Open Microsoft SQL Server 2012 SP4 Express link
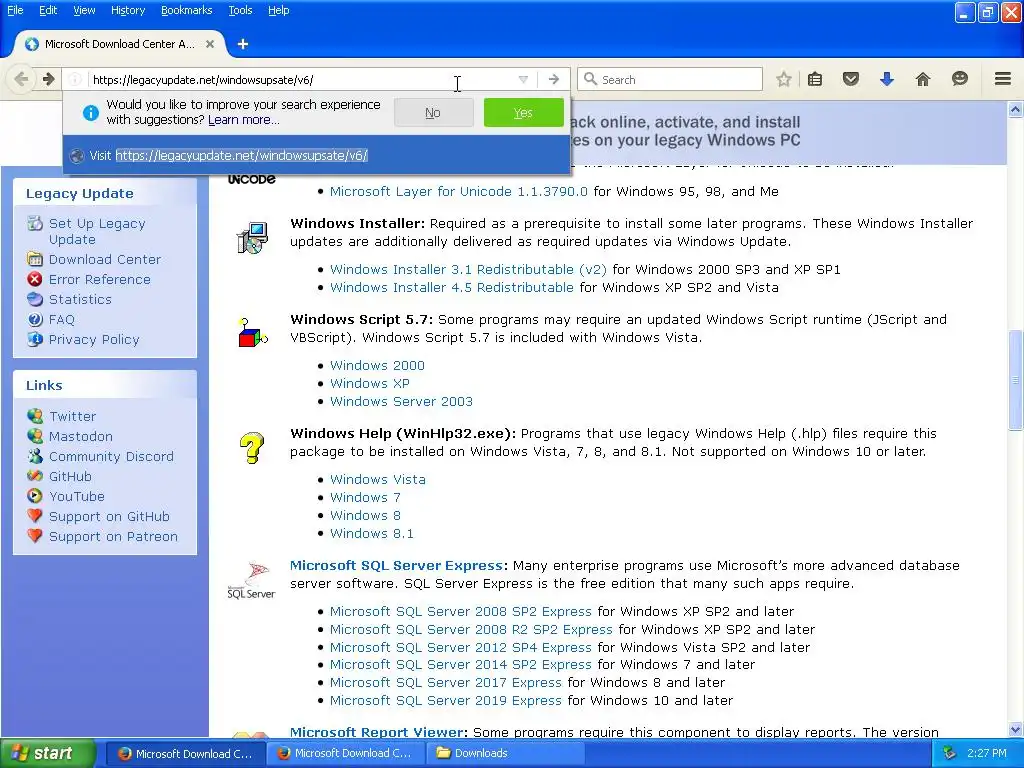This screenshot has width=1024, height=768. click(x=460, y=647)
